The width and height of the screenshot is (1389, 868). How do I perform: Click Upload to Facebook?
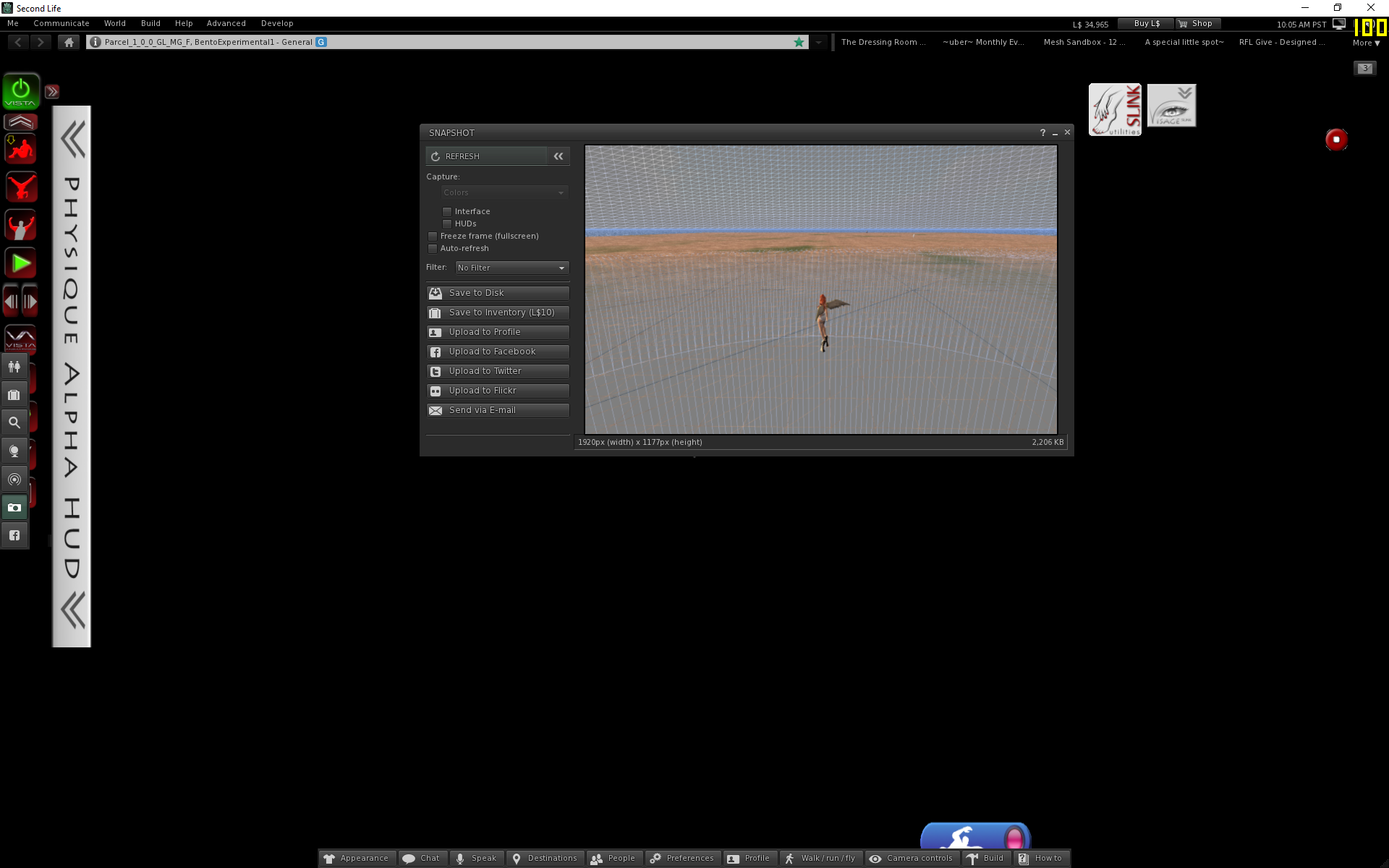[x=498, y=352]
